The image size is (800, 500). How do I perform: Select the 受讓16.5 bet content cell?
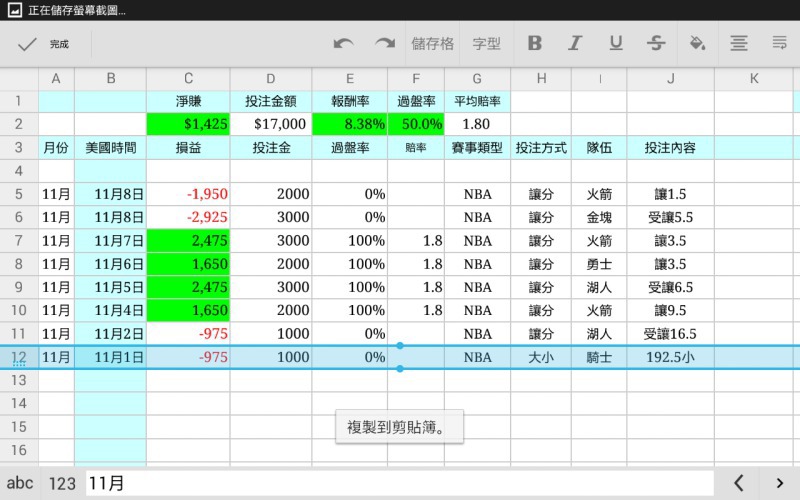pyautogui.click(x=670, y=334)
